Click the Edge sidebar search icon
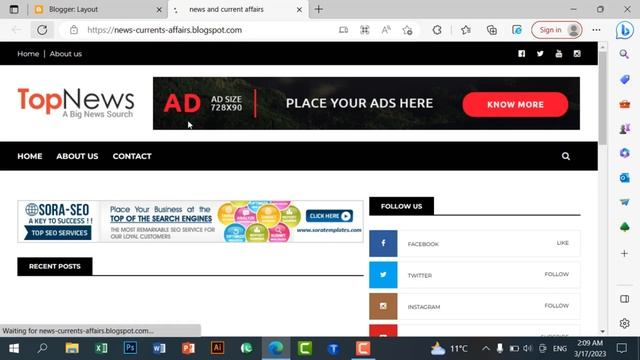 624,54
